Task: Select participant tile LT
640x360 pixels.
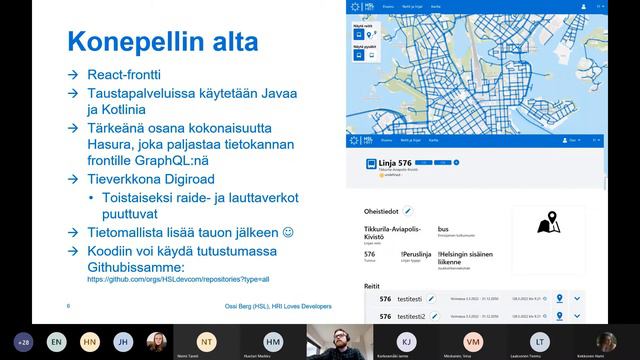Action: pyautogui.click(x=540, y=342)
